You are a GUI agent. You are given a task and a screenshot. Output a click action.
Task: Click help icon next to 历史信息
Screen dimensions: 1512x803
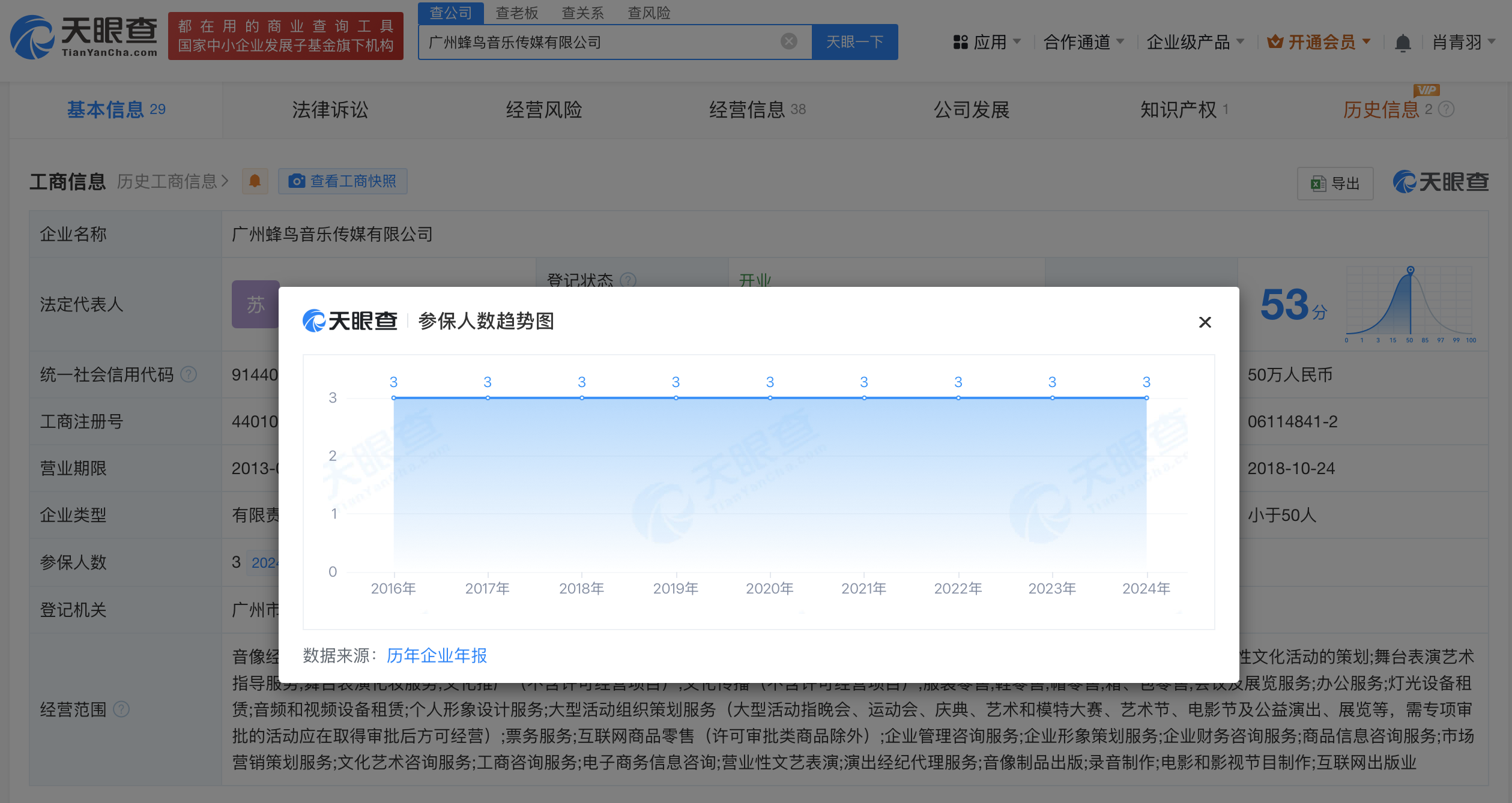coord(1447,109)
